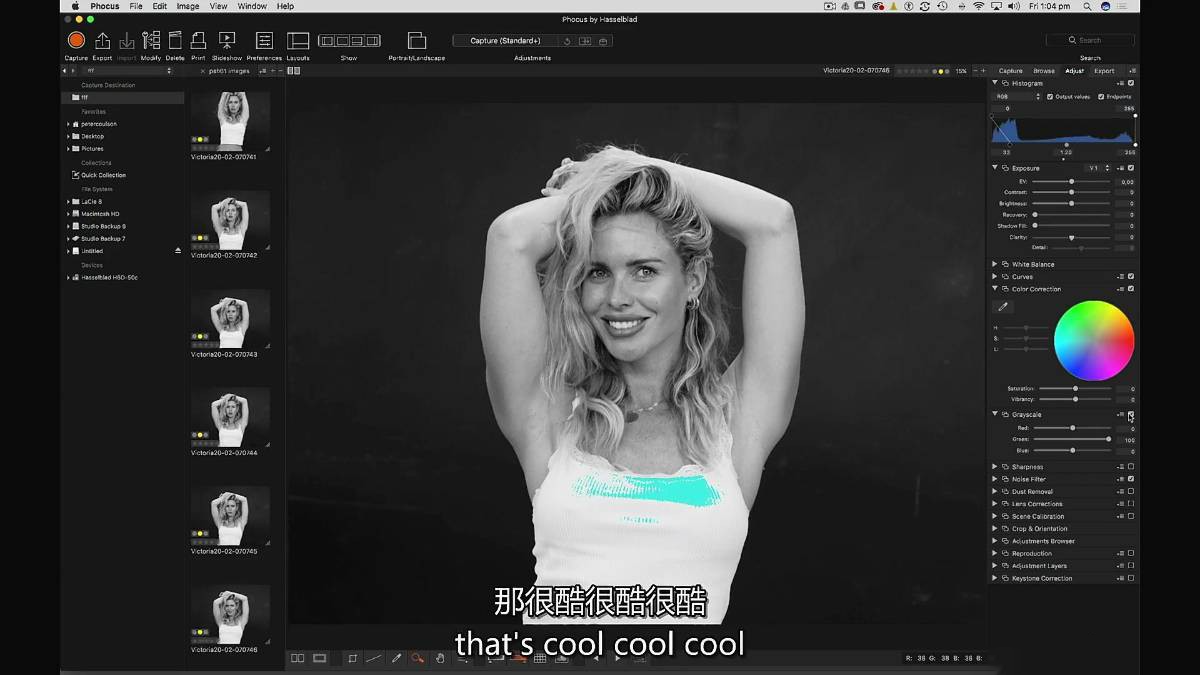Screen dimensions: 1200x675
Task: Select the magnifier Zoom tool
Action: point(419,658)
